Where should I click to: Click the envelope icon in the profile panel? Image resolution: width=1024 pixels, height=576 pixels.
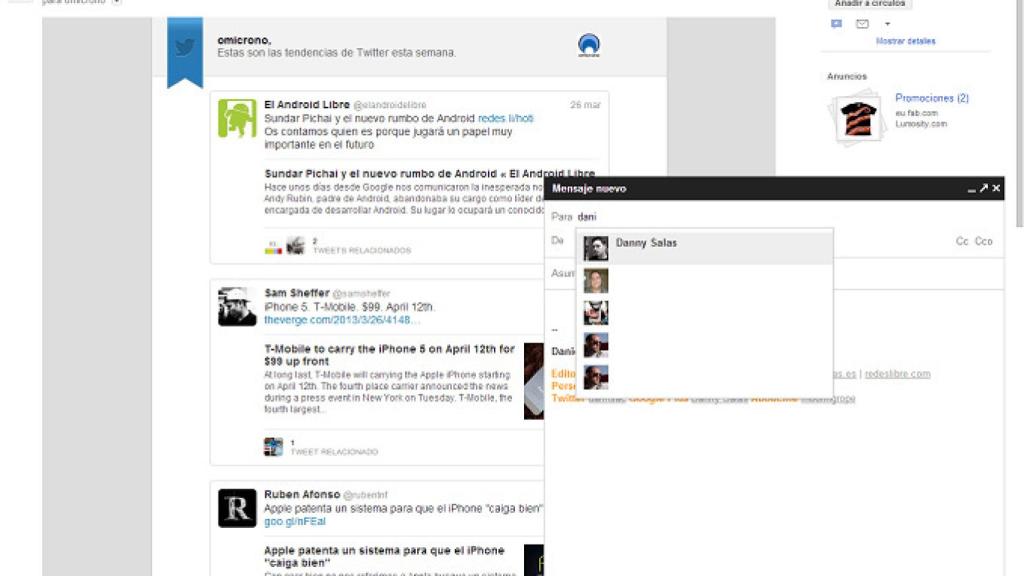pos(861,23)
